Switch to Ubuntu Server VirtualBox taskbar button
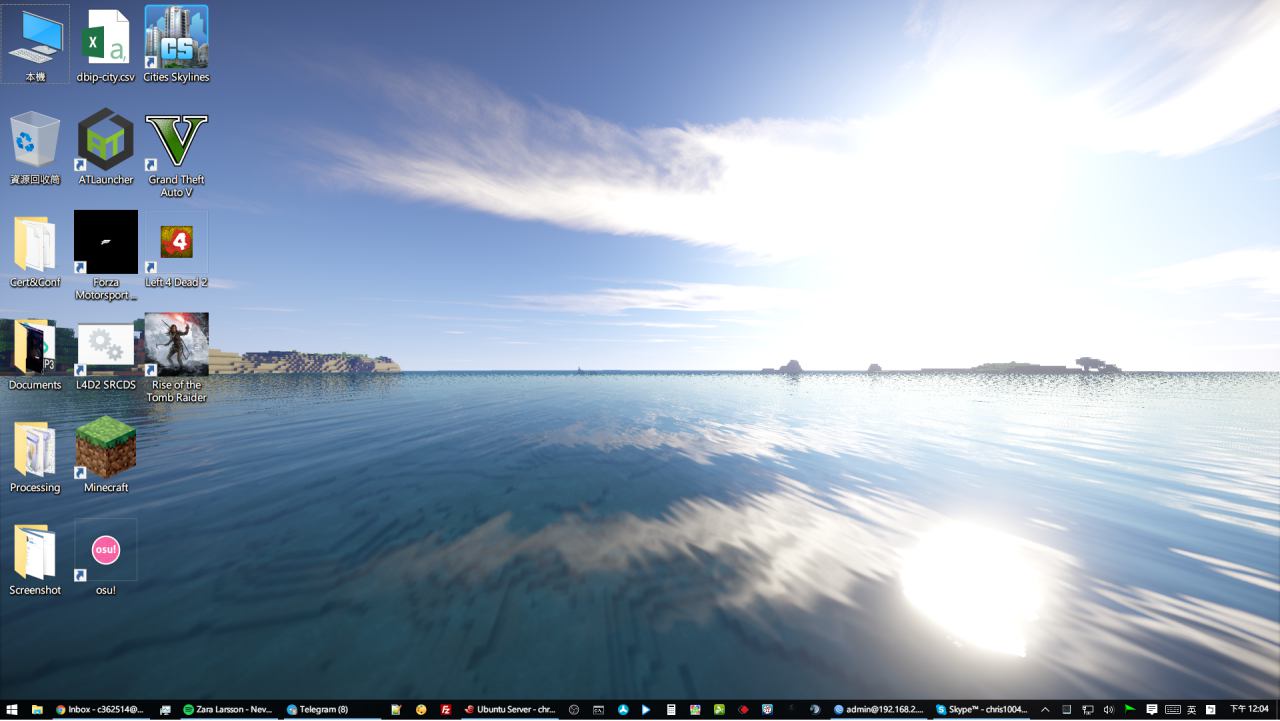The image size is (1280, 721). click(509, 710)
